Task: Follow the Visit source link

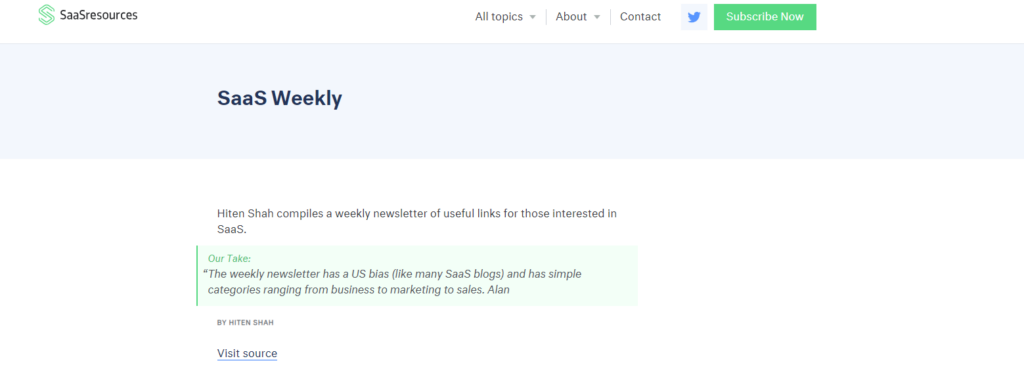Action: click(247, 353)
